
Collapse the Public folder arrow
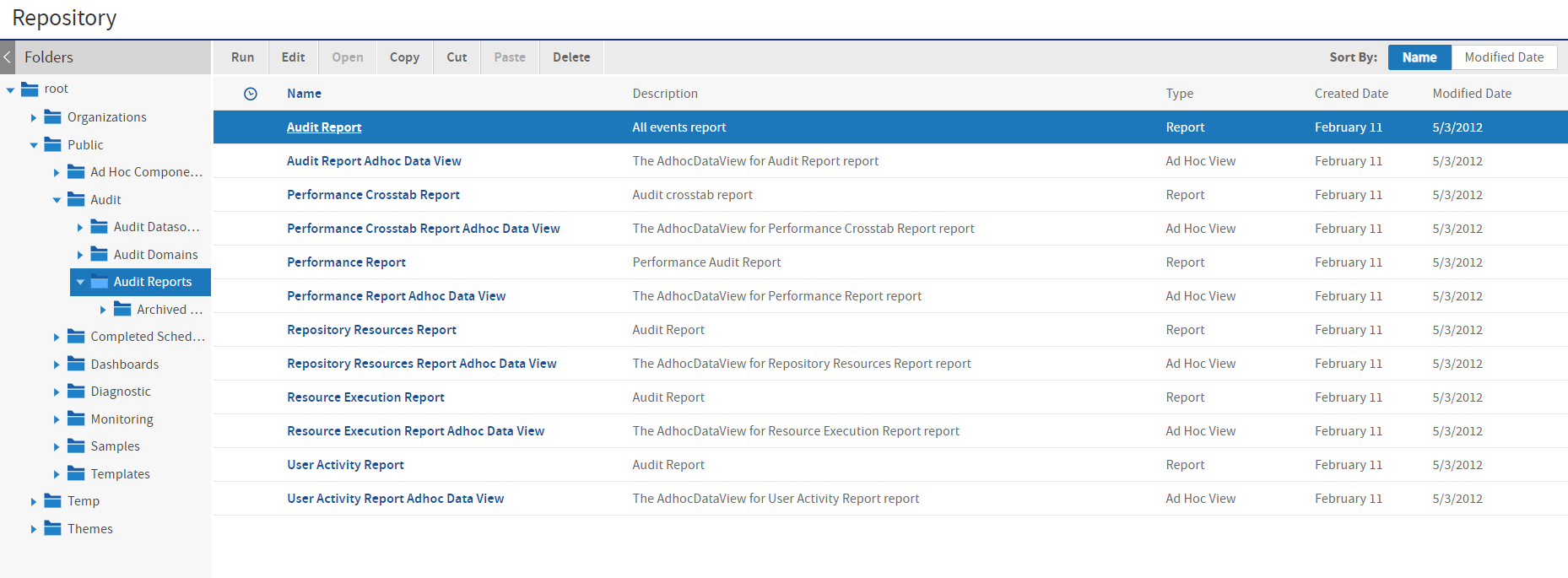pos(34,145)
